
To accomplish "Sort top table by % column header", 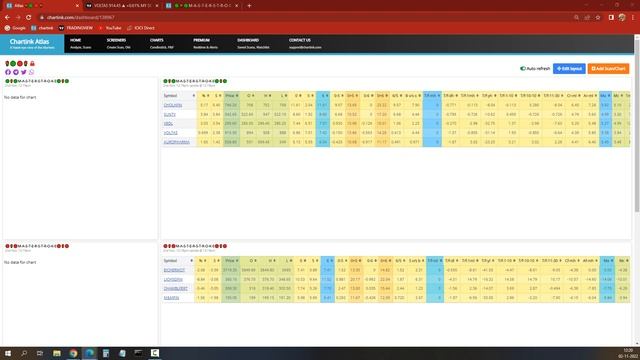I will coord(204,96).
